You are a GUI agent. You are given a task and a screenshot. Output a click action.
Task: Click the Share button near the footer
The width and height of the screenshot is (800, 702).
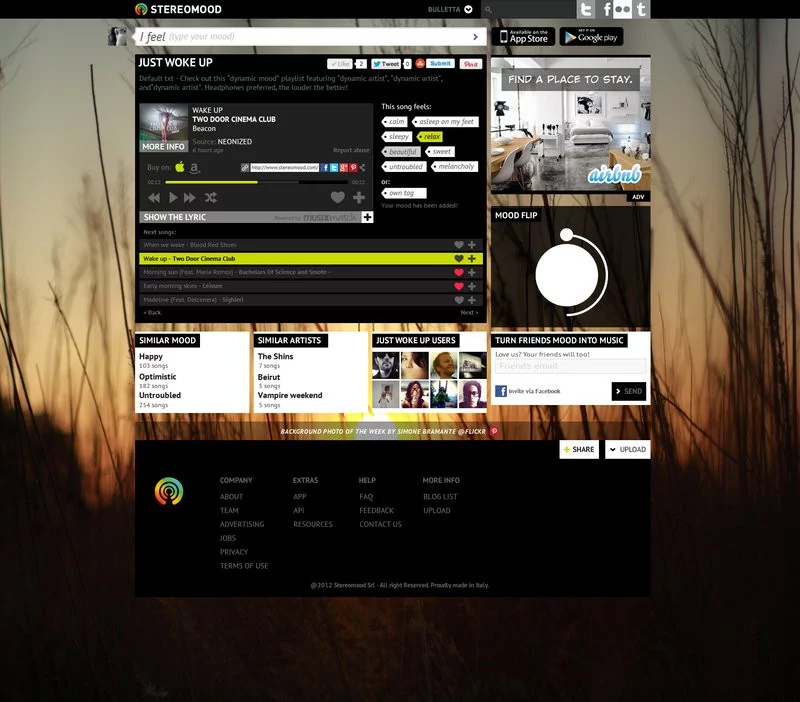click(x=579, y=449)
